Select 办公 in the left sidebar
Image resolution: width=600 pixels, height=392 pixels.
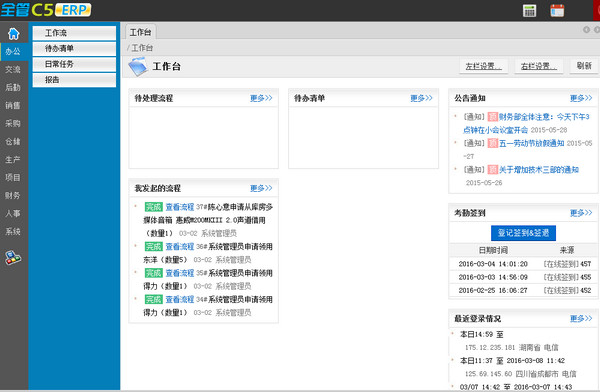tap(13, 52)
